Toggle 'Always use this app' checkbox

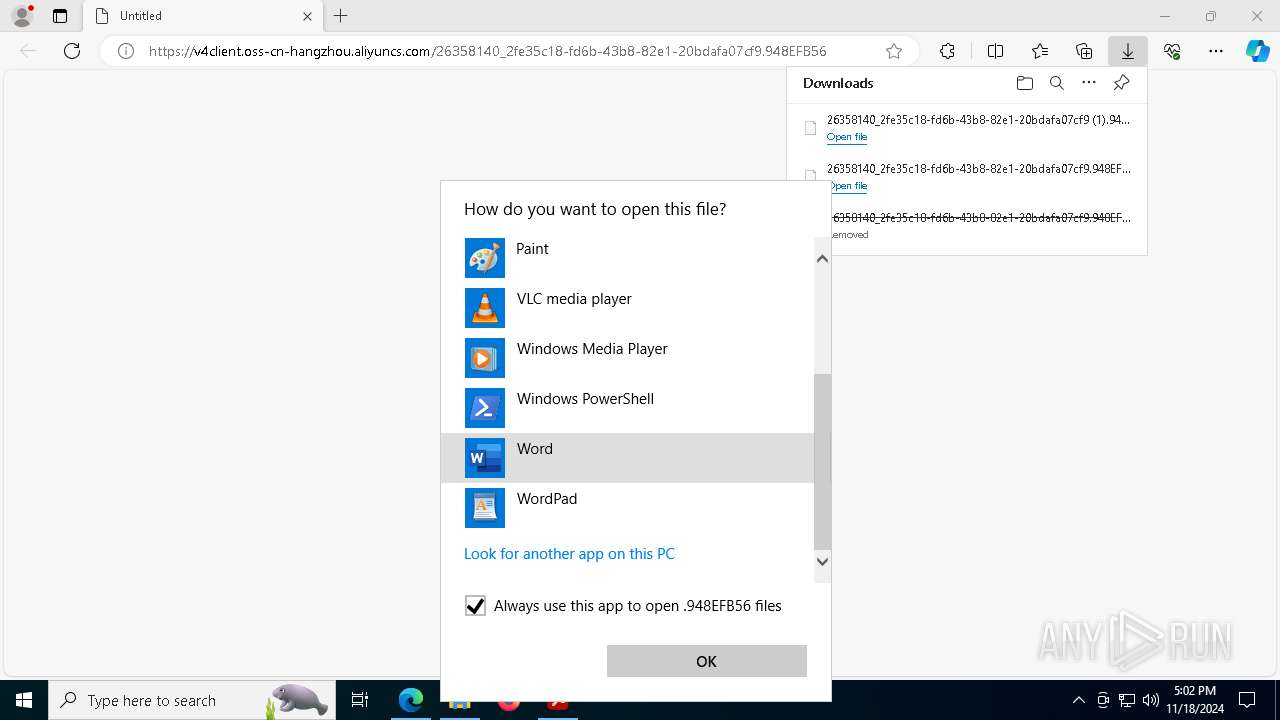475,606
